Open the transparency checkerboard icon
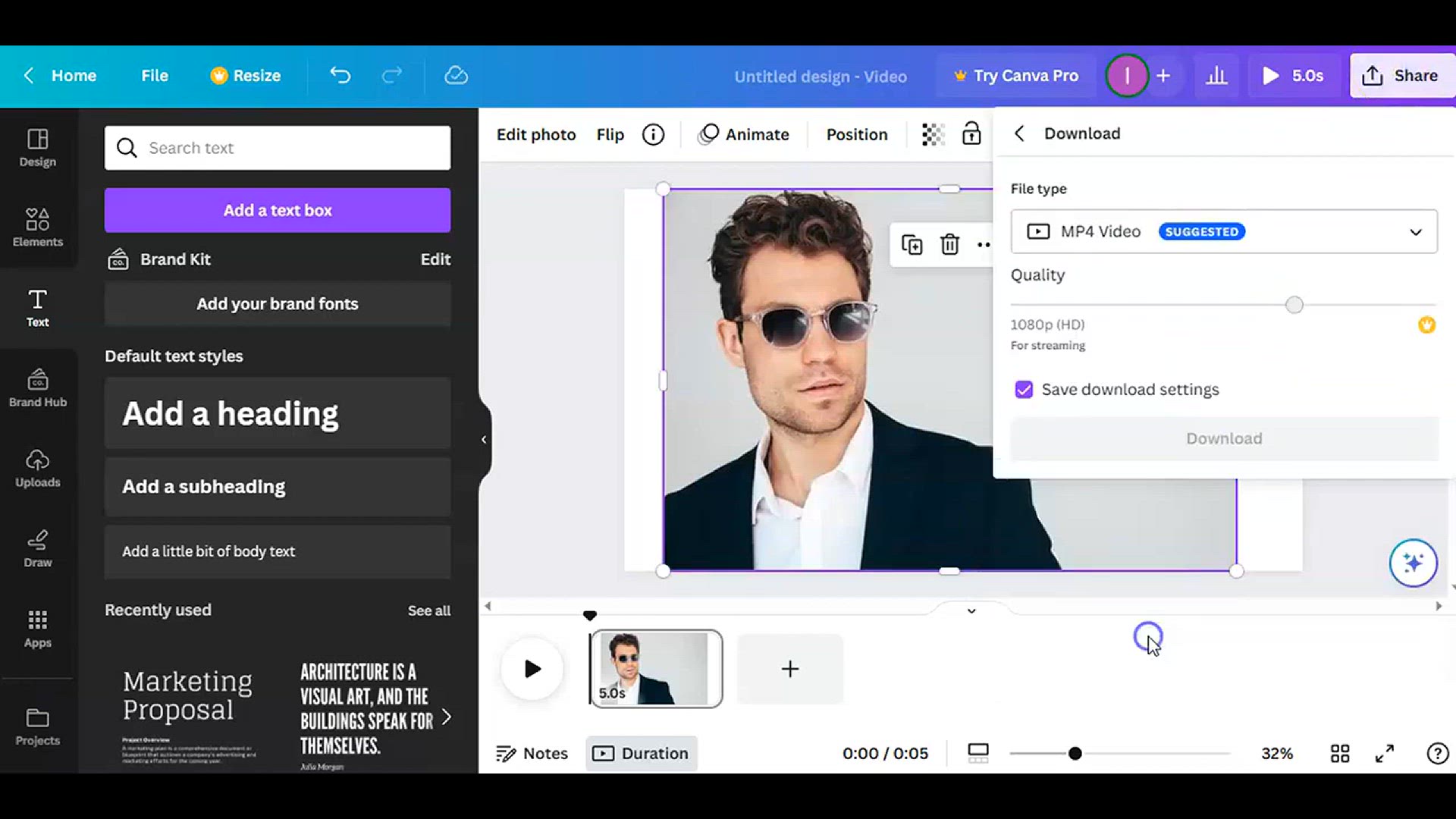This screenshot has height=819, width=1456. [933, 134]
